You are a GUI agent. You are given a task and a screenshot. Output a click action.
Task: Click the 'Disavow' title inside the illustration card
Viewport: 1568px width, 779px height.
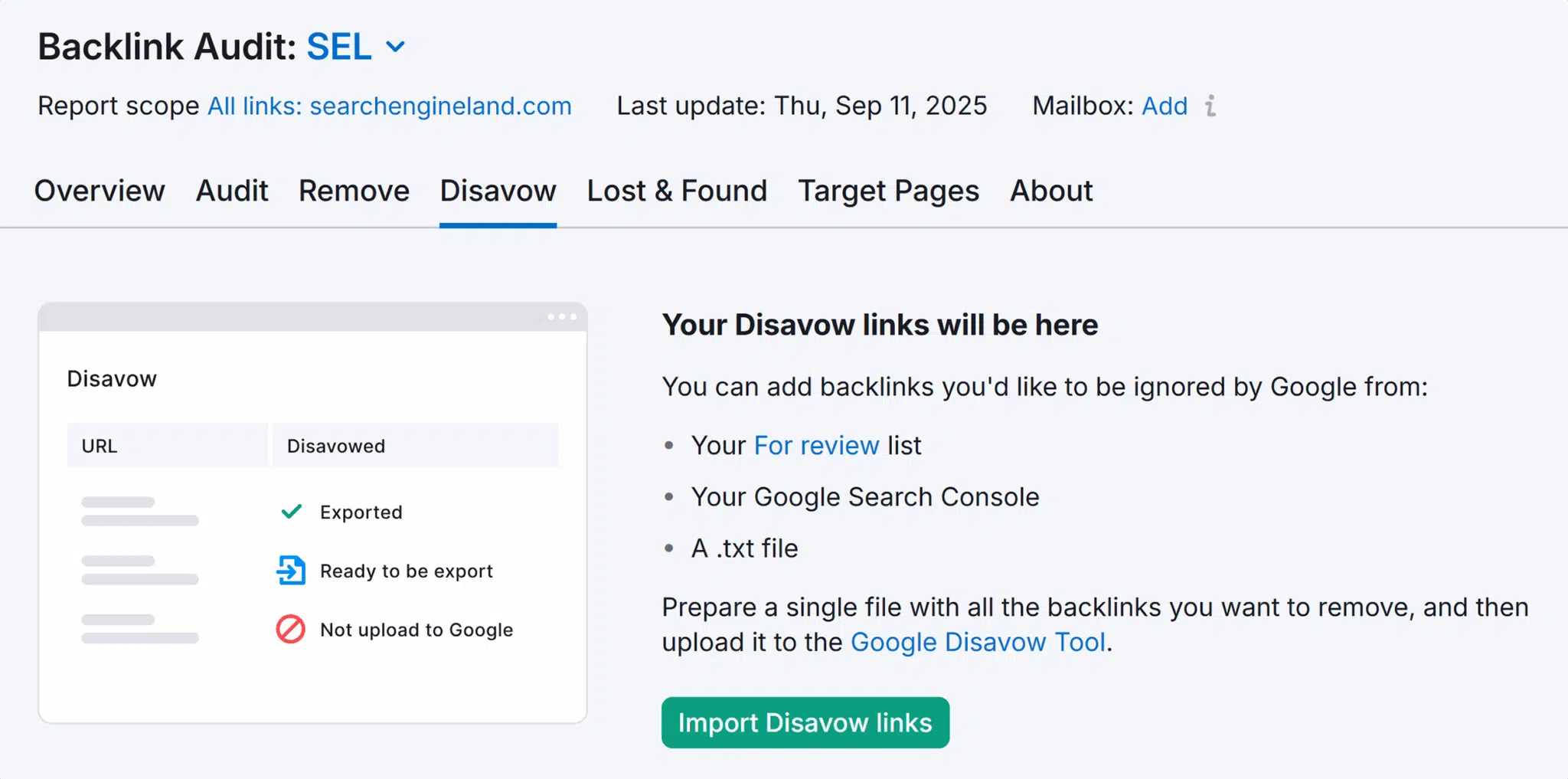pos(112,378)
